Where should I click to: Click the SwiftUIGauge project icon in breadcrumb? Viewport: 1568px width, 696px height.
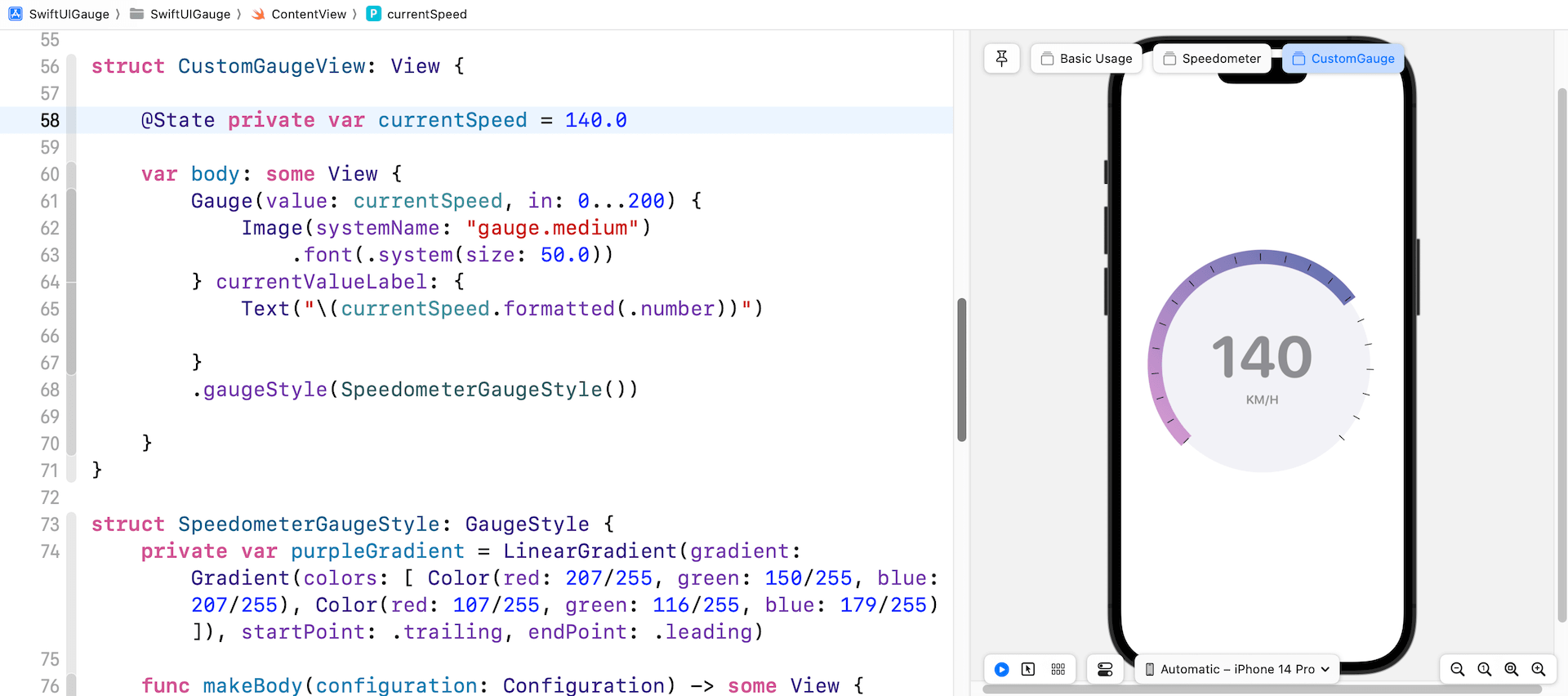coord(16,14)
